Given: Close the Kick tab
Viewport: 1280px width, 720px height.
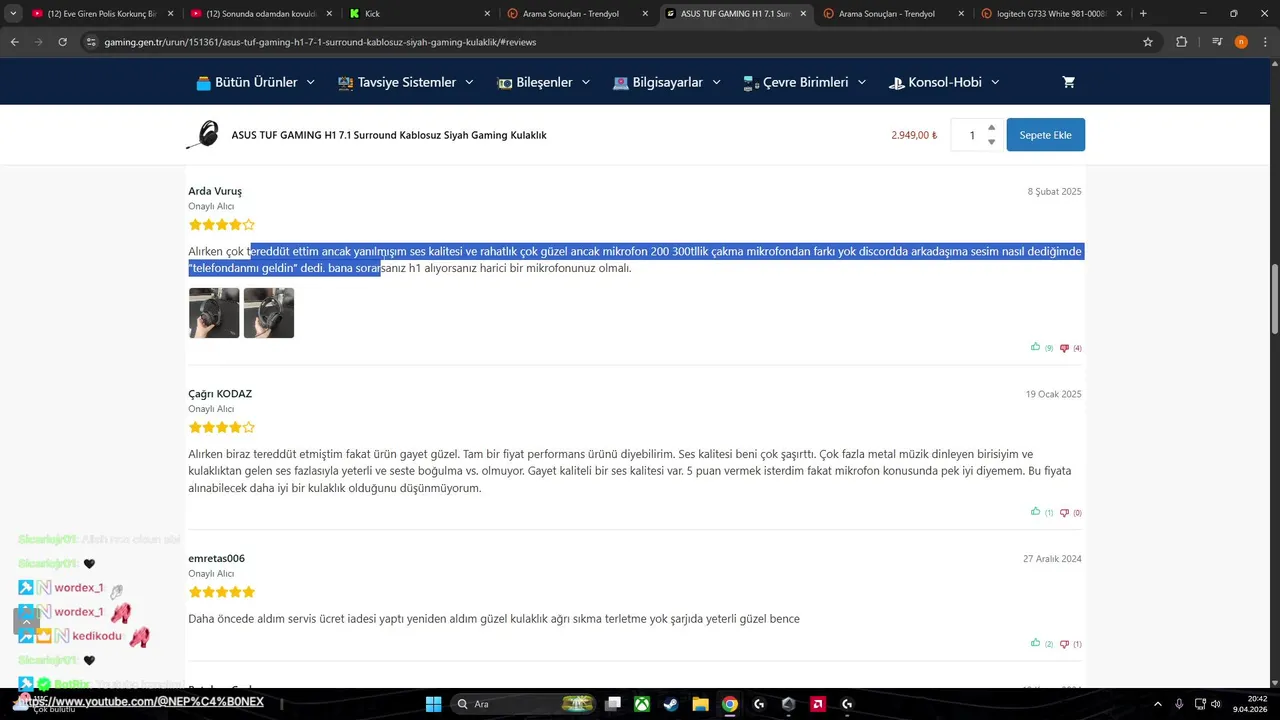Looking at the screenshot, I should (487, 14).
